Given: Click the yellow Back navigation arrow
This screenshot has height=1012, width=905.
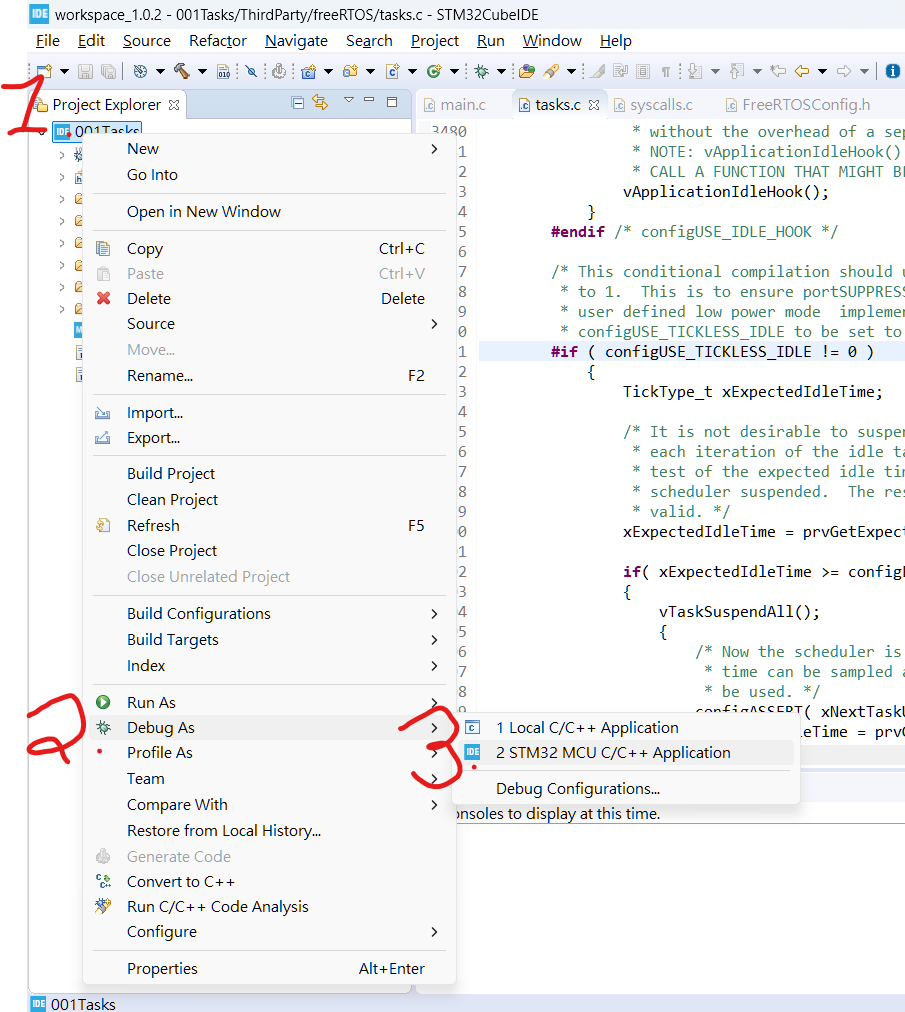Looking at the screenshot, I should pyautogui.click(x=802, y=71).
